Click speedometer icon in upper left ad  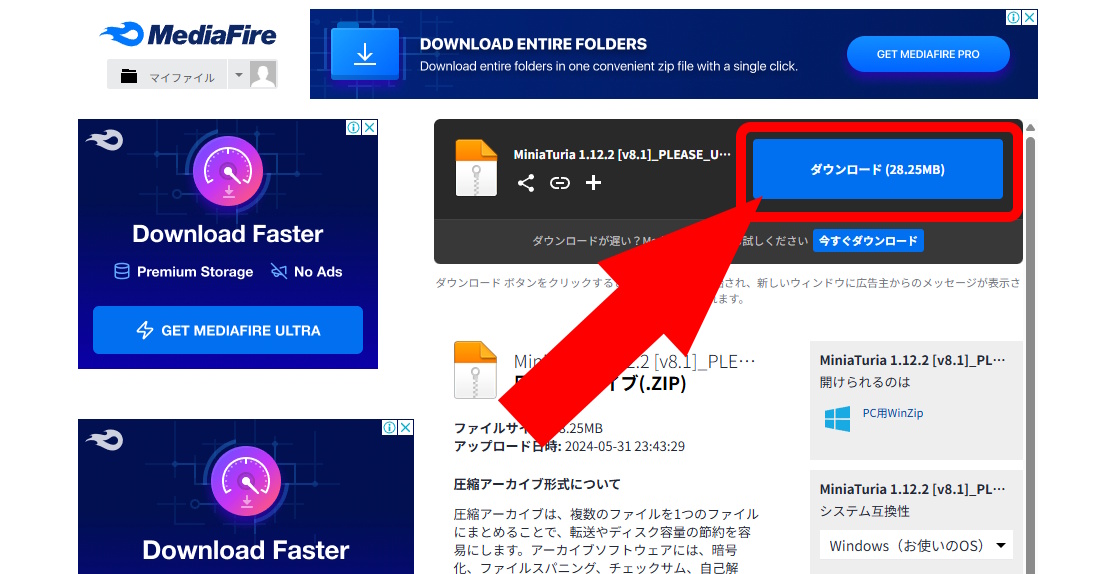click(x=228, y=172)
